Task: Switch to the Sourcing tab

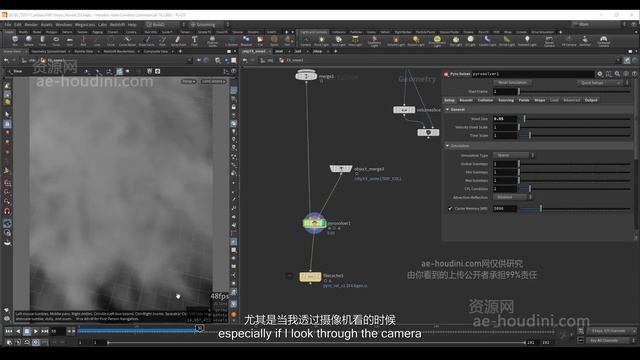Action: [506, 100]
